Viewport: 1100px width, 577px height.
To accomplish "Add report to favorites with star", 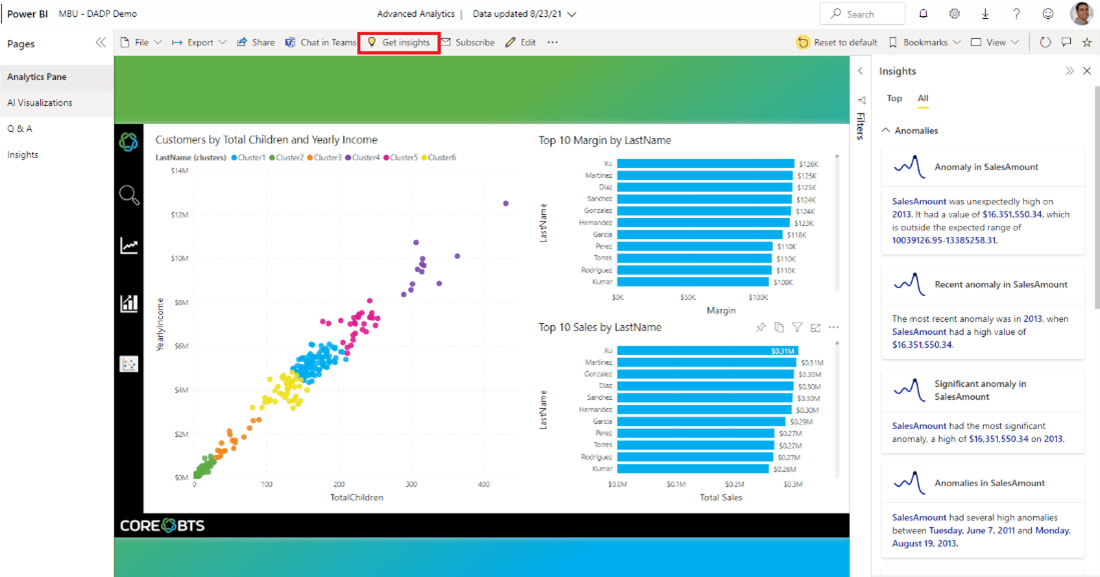I will (1087, 43).
